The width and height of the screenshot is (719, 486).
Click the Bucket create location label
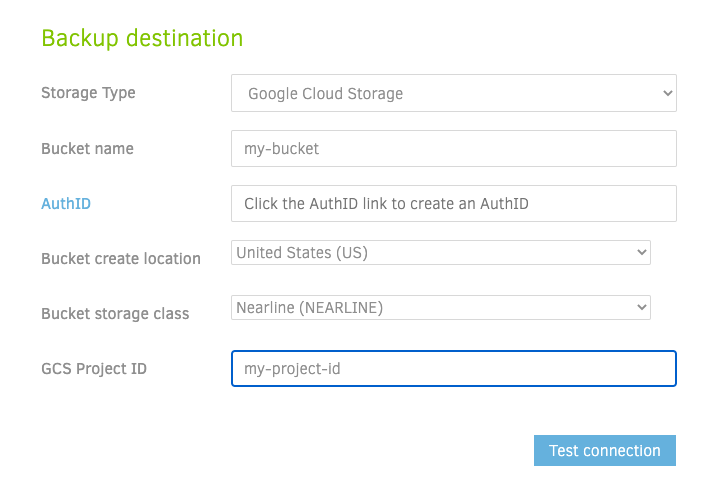click(121, 259)
